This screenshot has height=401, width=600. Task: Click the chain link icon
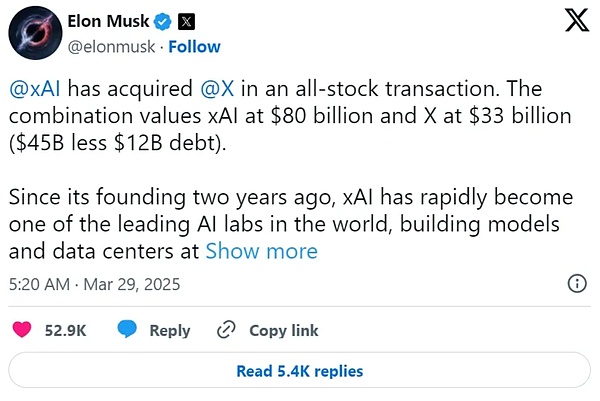point(226,329)
